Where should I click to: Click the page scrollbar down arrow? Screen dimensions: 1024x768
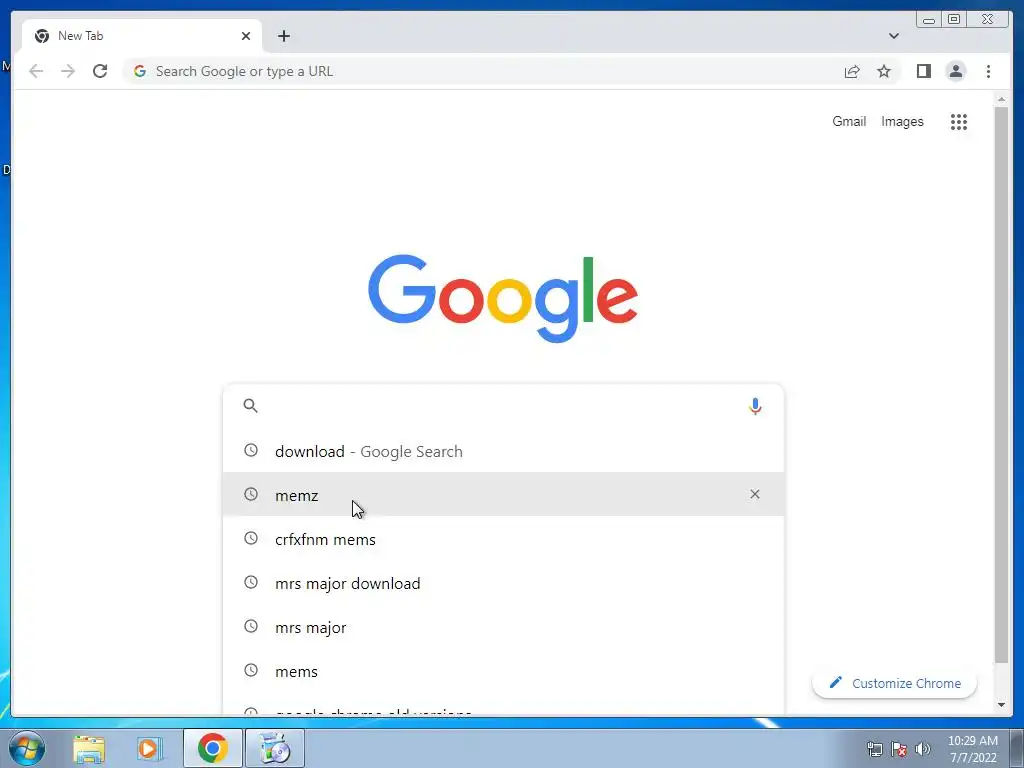coord(1001,705)
